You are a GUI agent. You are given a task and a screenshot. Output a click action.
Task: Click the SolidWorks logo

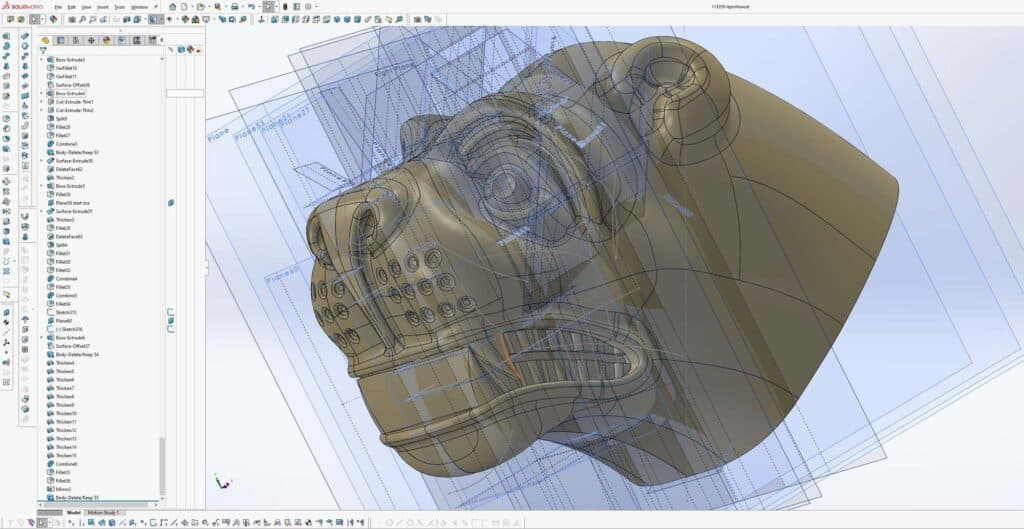tap(20, 6)
